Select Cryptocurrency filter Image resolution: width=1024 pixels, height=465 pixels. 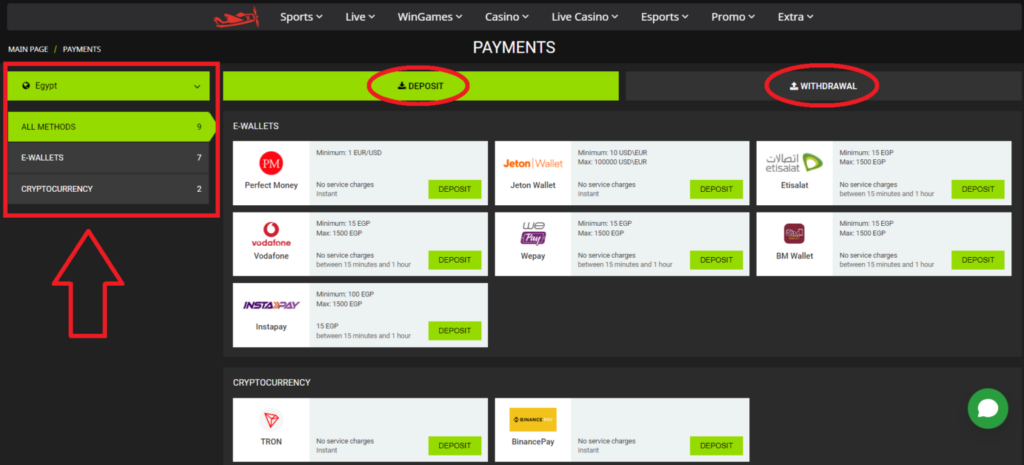108,189
